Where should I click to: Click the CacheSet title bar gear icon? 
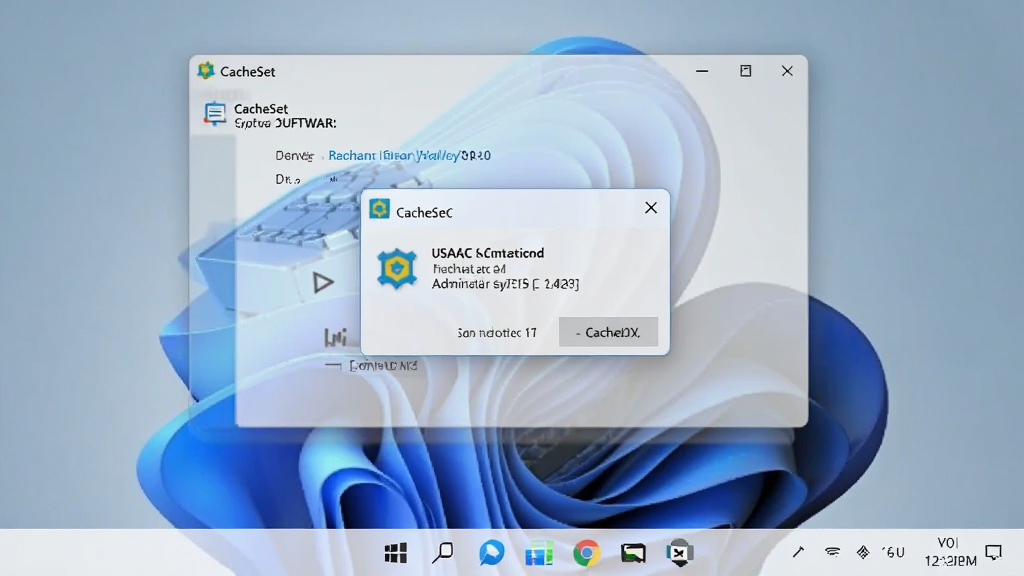pos(206,71)
